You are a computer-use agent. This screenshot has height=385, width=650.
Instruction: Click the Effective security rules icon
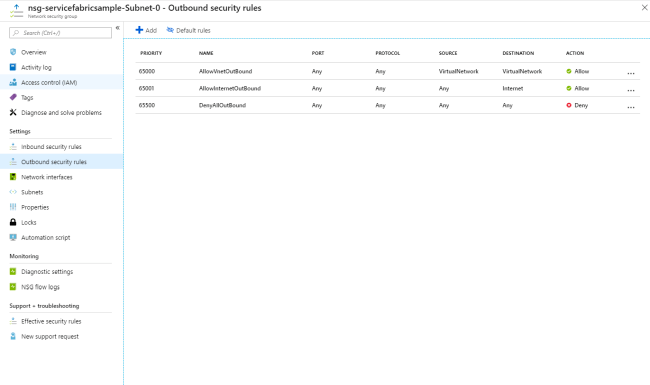pyautogui.click(x=13, y=321)
